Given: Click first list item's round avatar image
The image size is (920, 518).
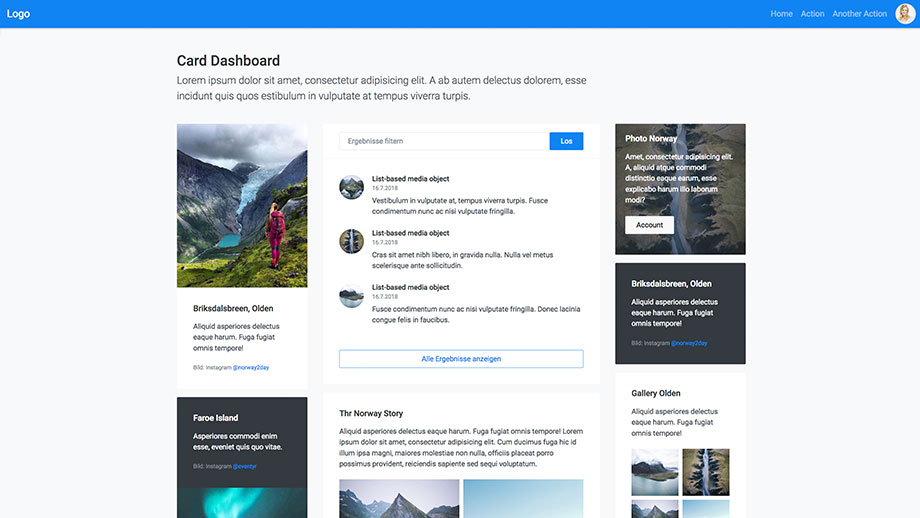Looking at the screenshot, I should (351, 187).
